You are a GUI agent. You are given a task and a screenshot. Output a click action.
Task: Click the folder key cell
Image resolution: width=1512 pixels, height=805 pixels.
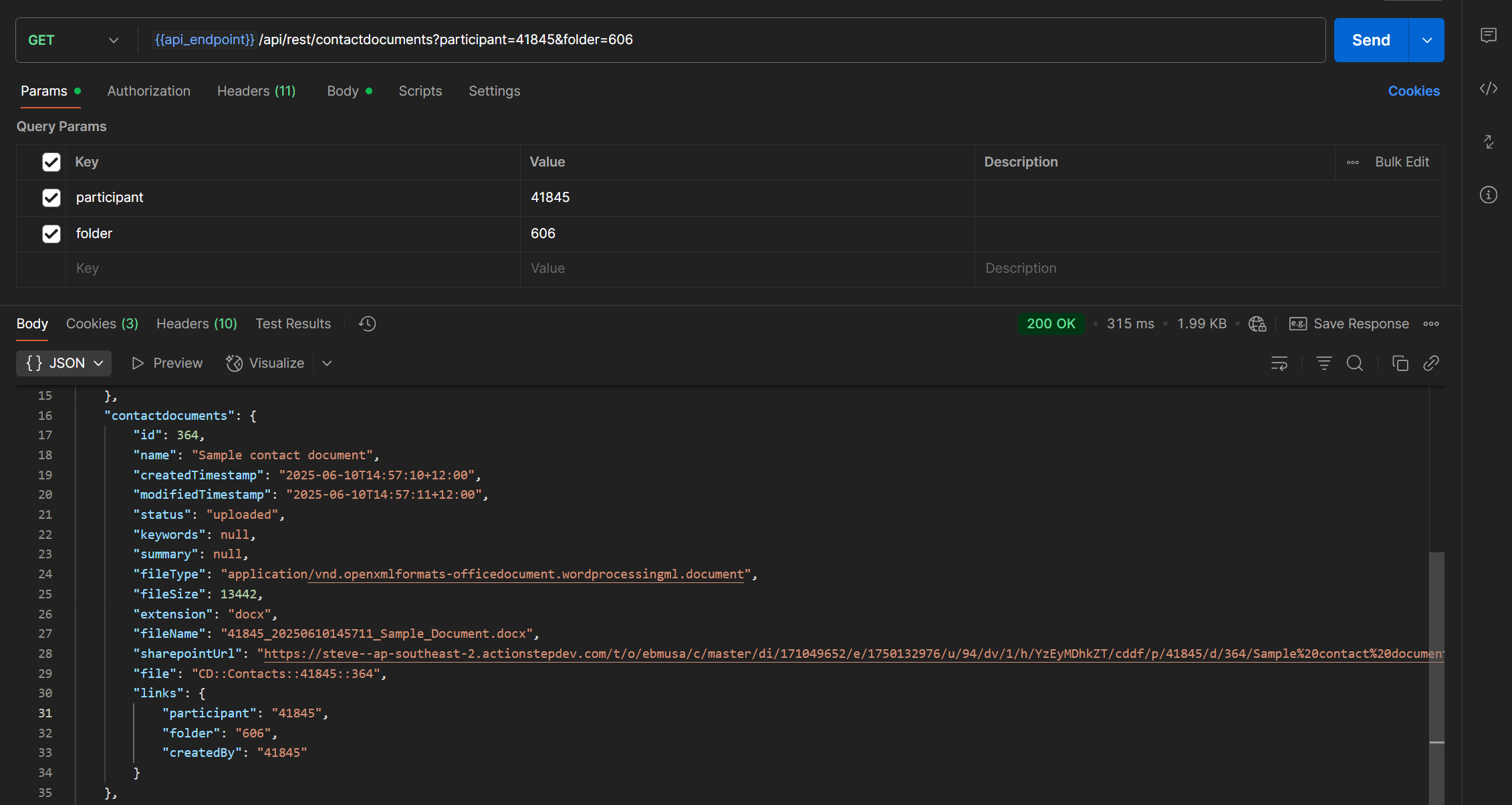coord(293,233)
